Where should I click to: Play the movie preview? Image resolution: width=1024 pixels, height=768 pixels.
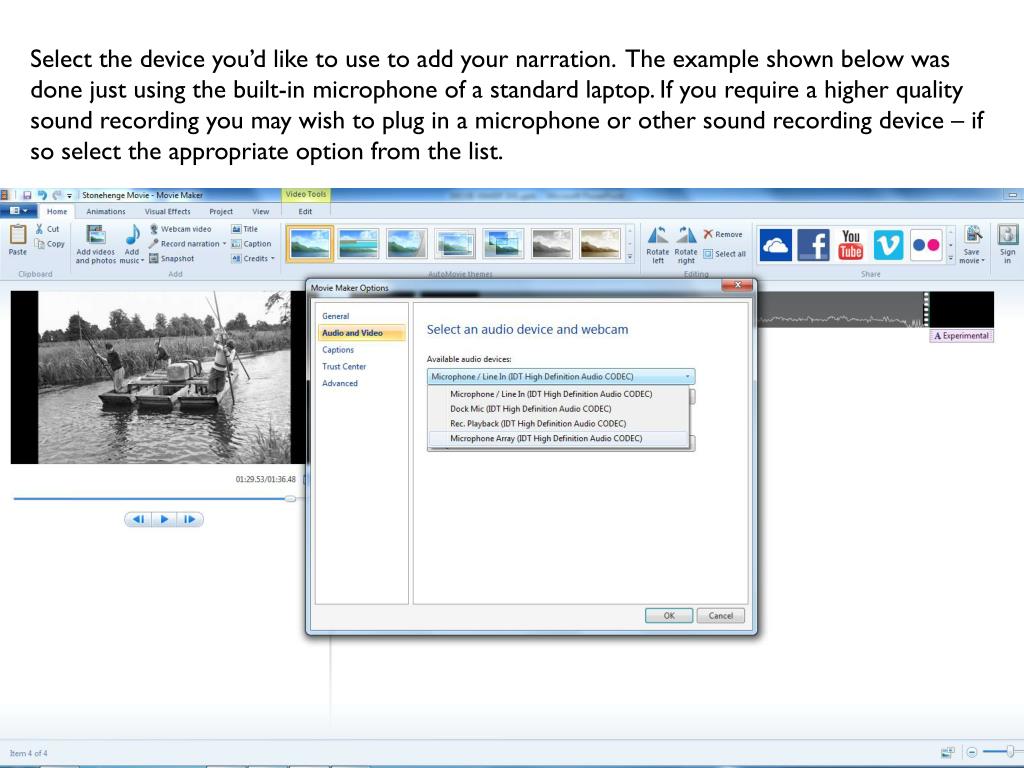(164, 519)
